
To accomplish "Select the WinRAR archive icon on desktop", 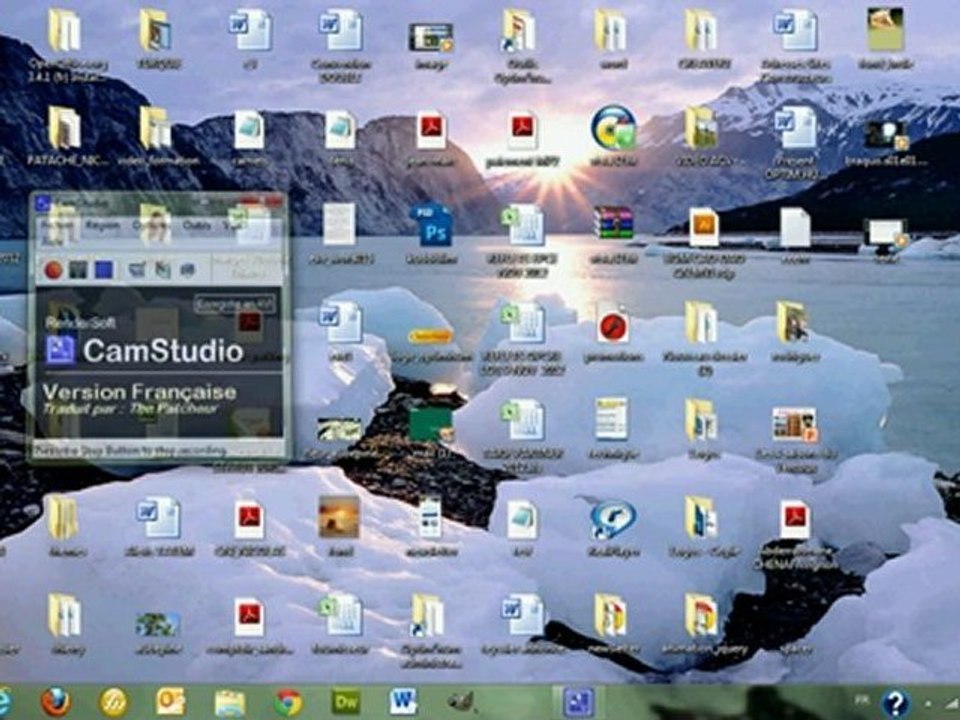I will [x=613, y=234].
